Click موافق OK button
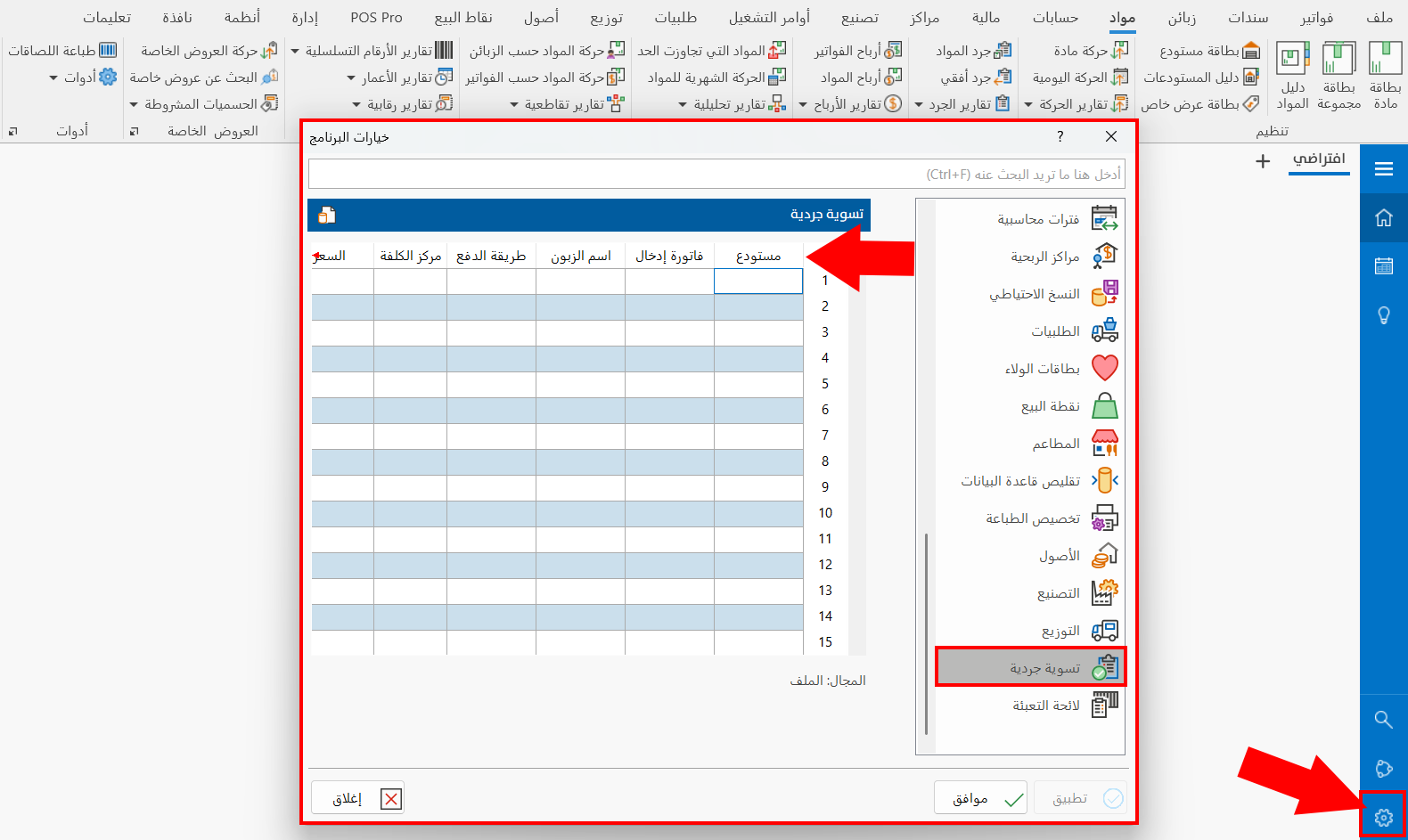Viewport: 1408px width, 840px height. (x=980, y=798)
